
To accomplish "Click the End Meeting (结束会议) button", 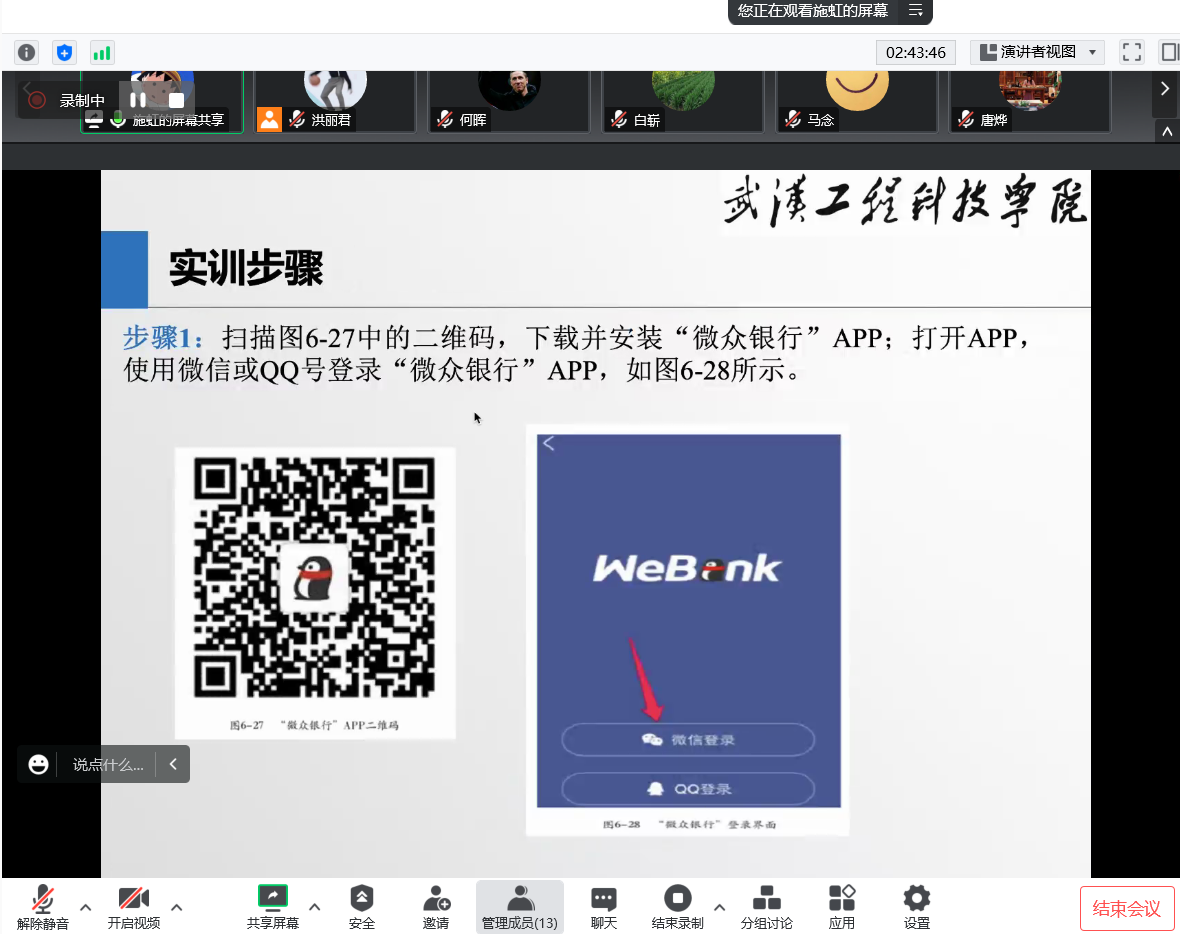I will pyautogui.click(x=1126, y=908).
